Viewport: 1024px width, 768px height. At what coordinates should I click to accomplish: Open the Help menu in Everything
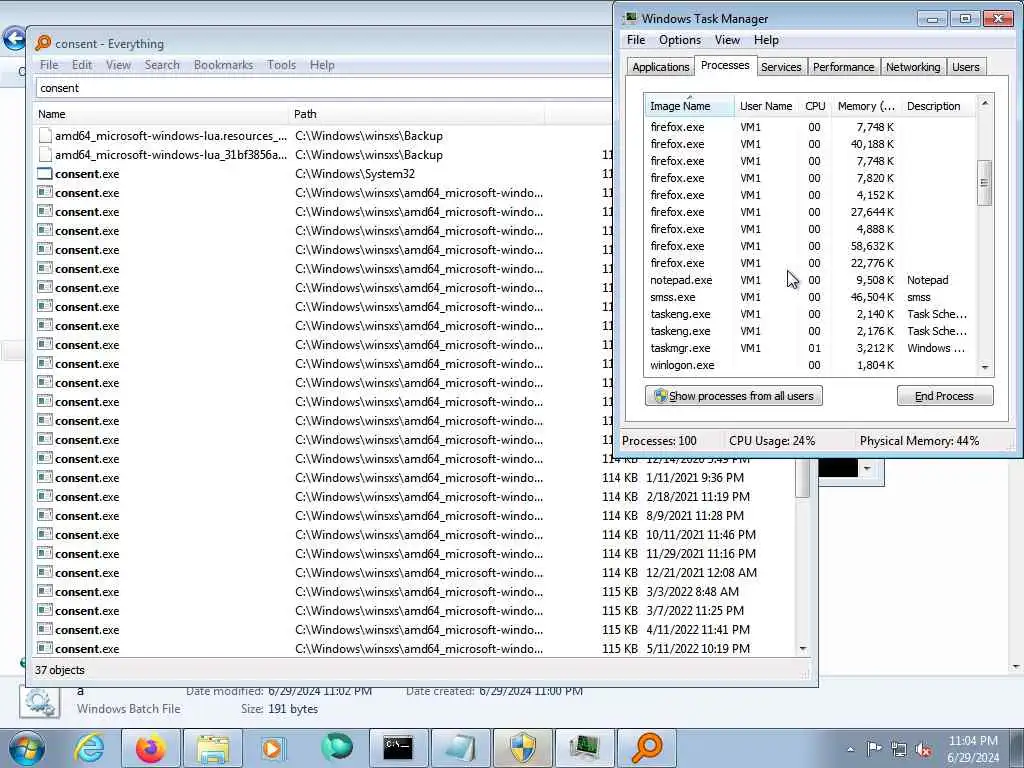322,65
